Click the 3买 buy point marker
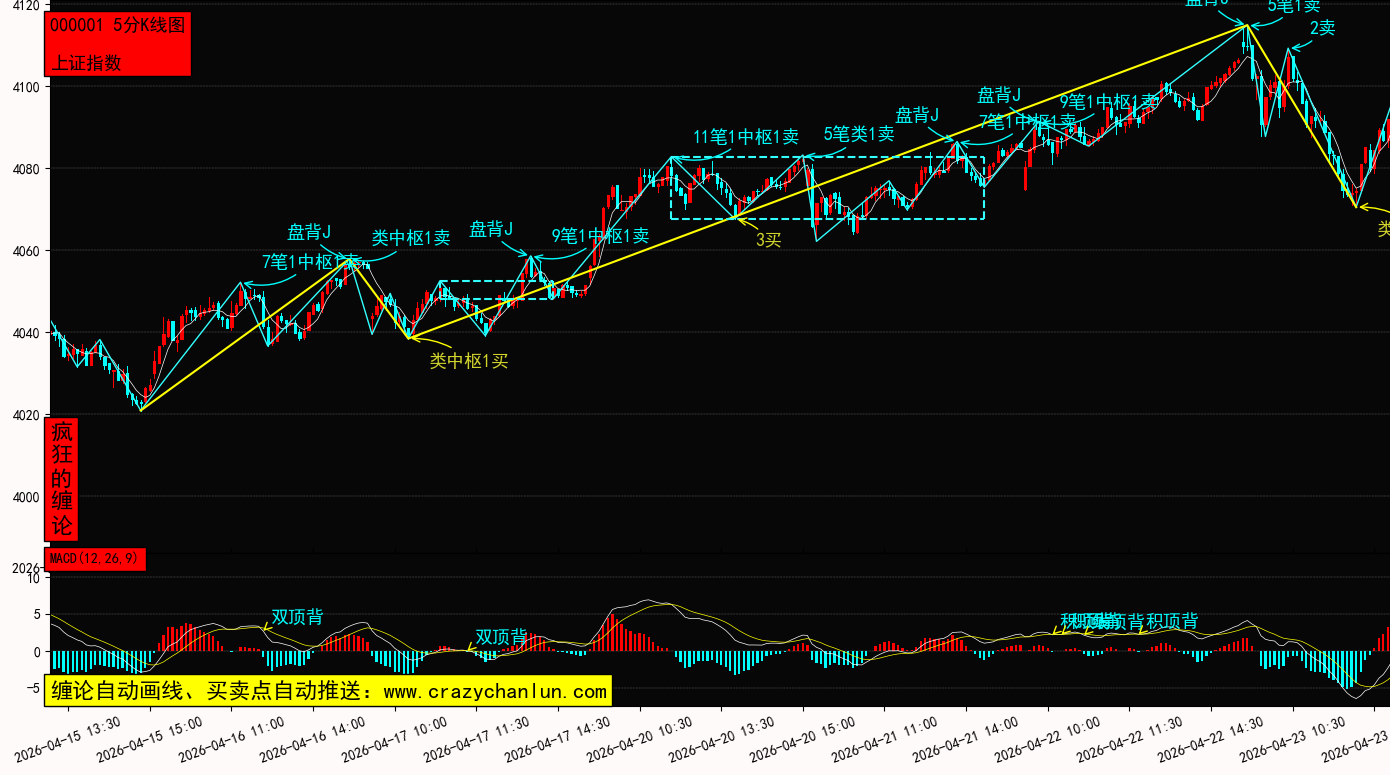 [768, 240]
